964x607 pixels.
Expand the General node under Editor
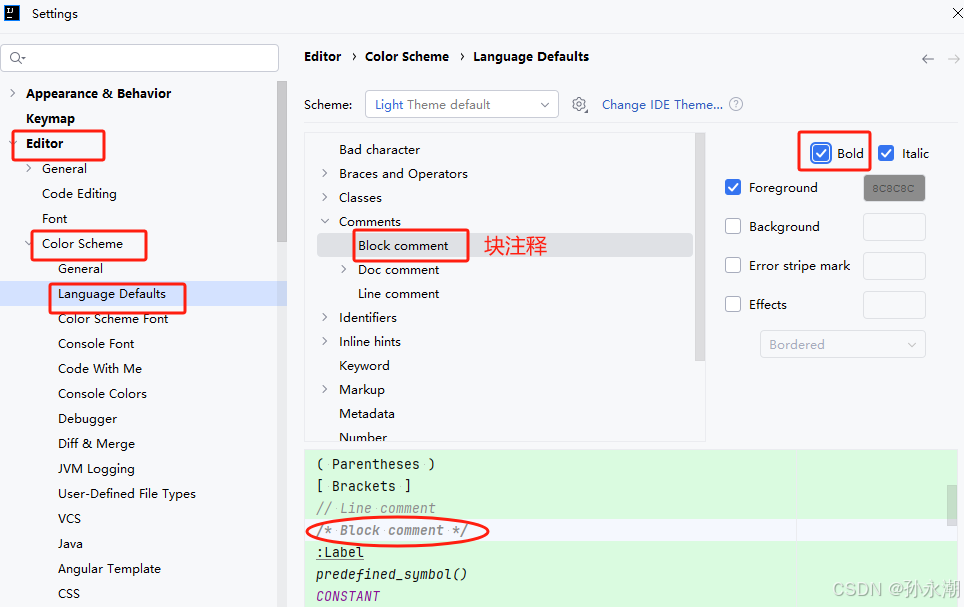[x=28, y=168]
